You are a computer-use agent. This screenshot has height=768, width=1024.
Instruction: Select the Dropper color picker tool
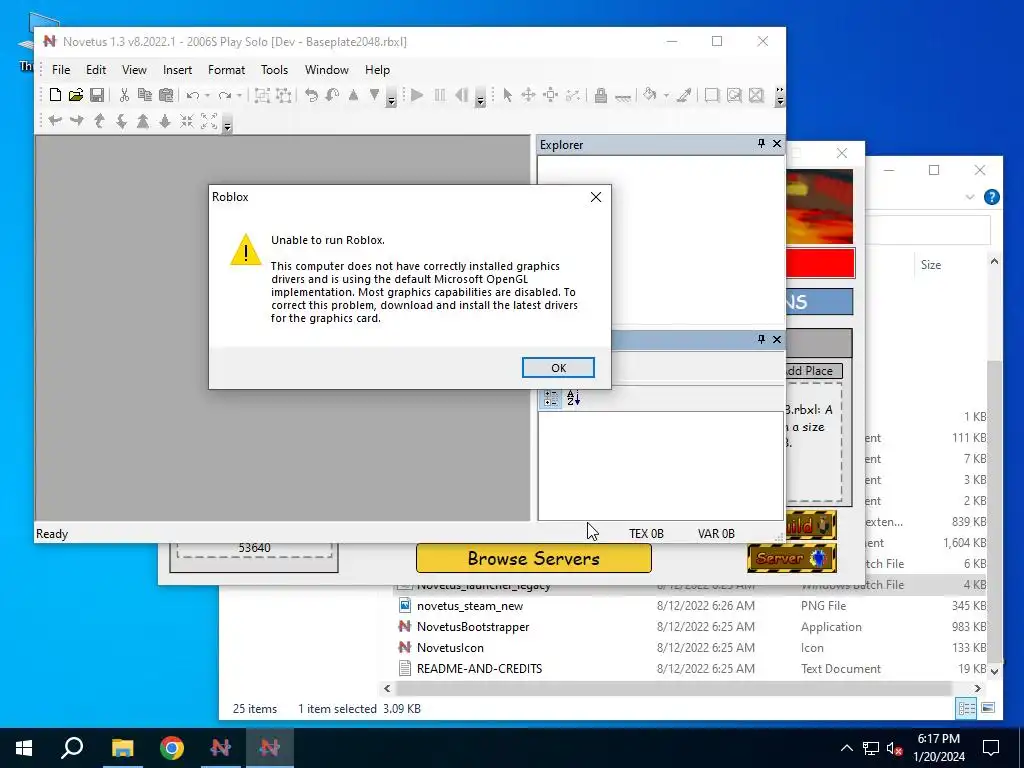(684, 95)
